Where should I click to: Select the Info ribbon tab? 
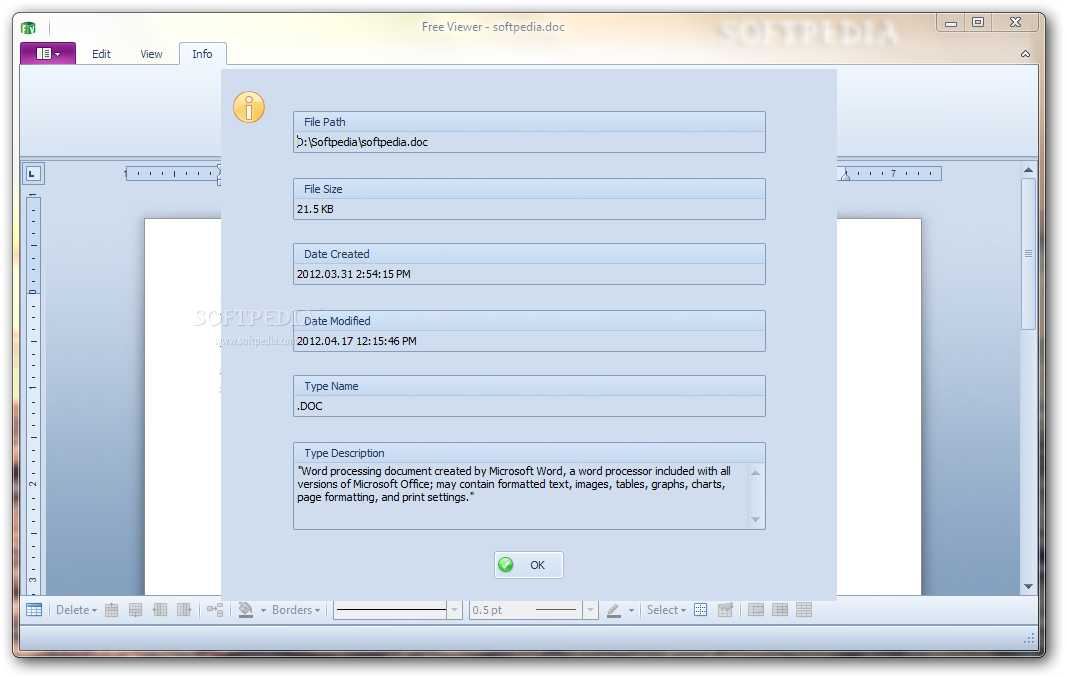point(202,54)
